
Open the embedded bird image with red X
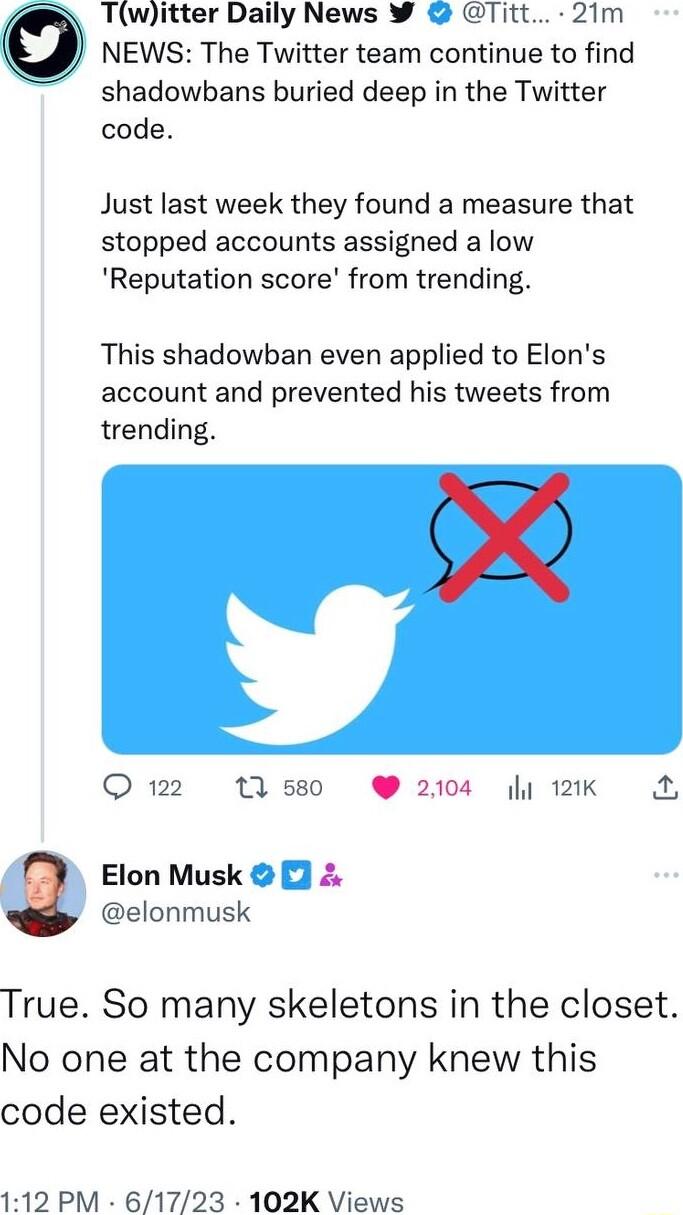point(390,607)
